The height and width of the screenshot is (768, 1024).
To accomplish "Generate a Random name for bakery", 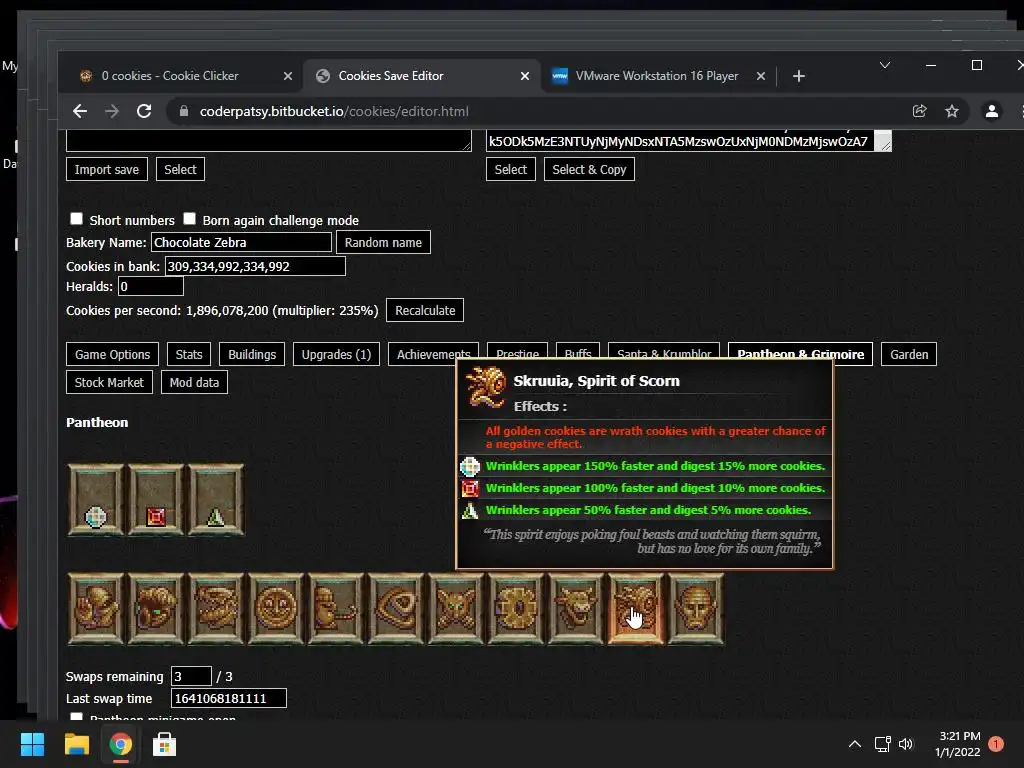I will (383, 242).
